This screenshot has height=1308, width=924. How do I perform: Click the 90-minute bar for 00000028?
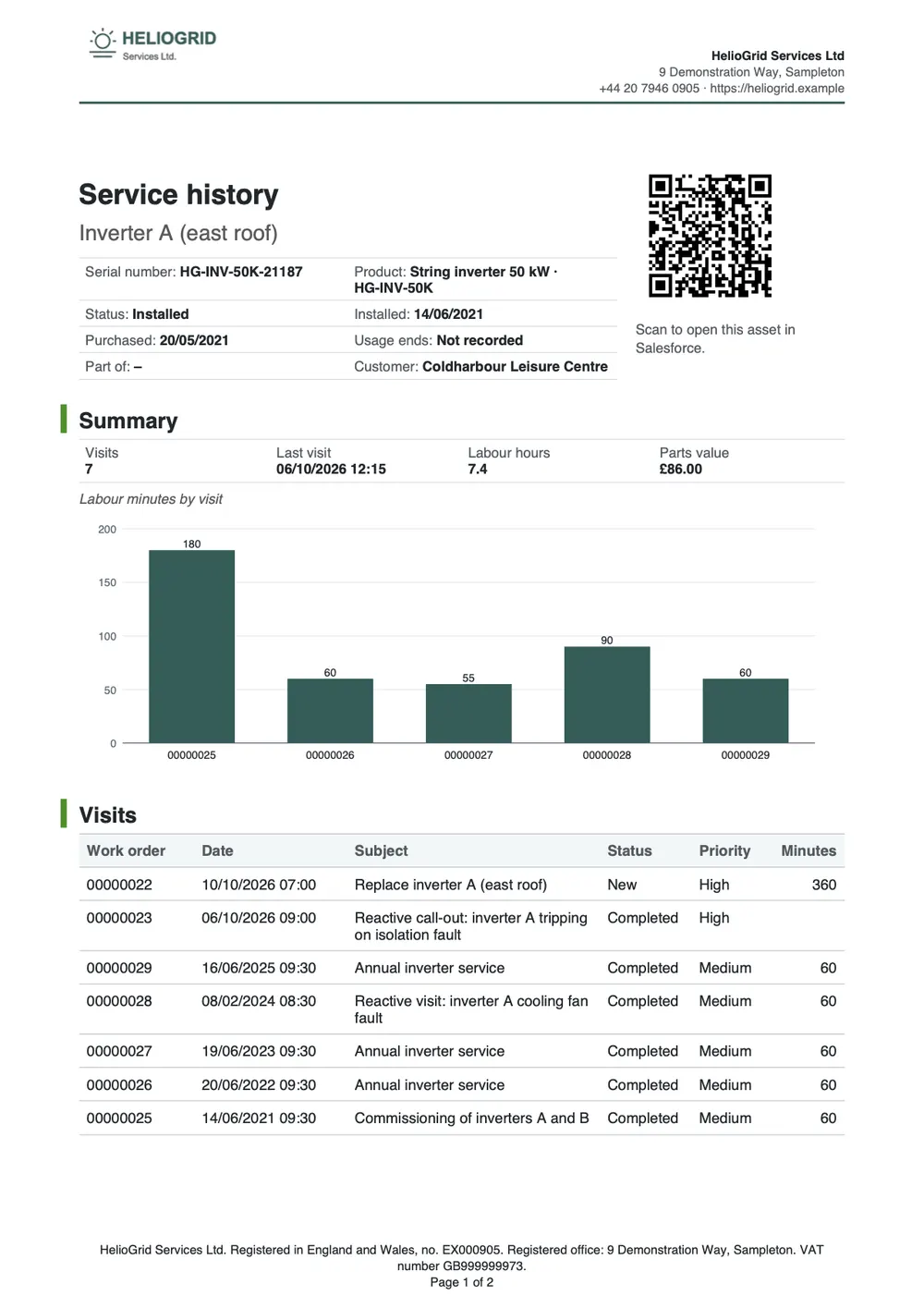point(607,694)
